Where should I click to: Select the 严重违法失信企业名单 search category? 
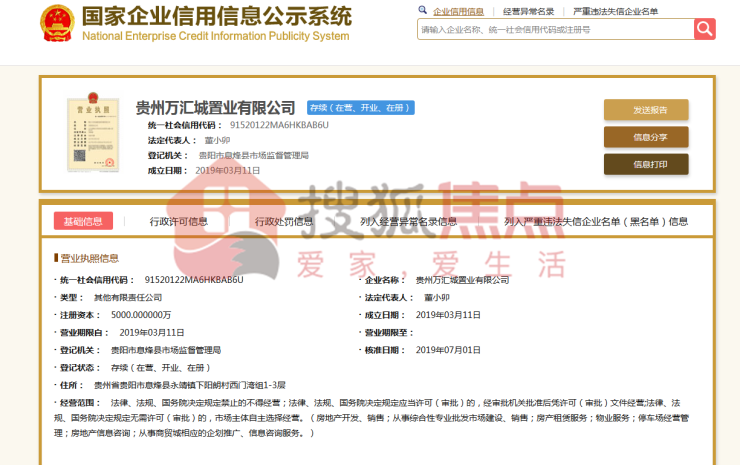click(x=615, y=11)
